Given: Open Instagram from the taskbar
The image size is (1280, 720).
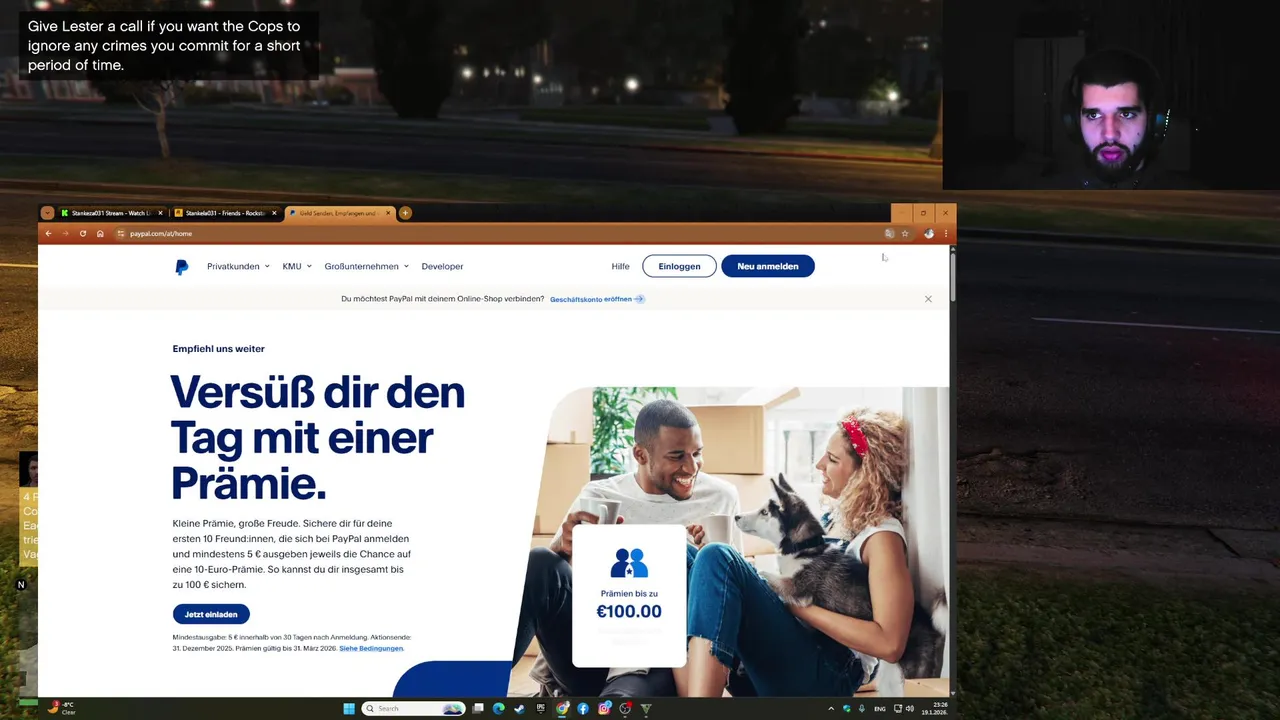Looking at the screenshot, I should point(604,709).
